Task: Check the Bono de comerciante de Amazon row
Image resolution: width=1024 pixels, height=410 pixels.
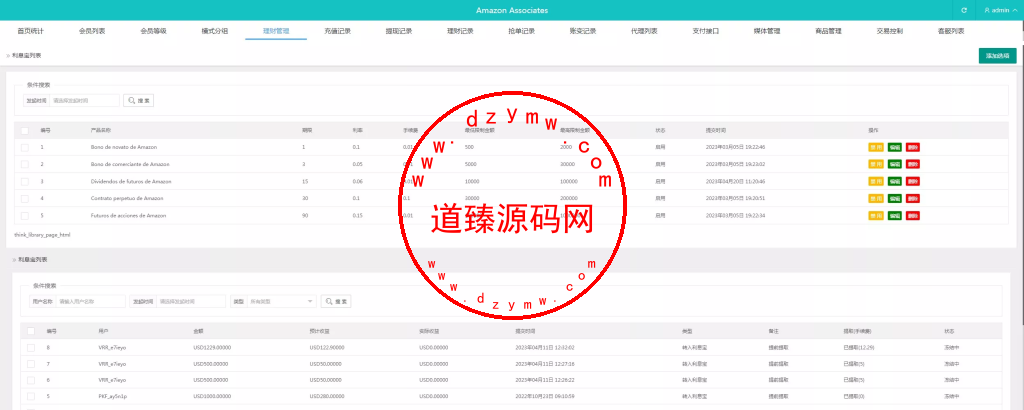Action: [x=25, y=165]
